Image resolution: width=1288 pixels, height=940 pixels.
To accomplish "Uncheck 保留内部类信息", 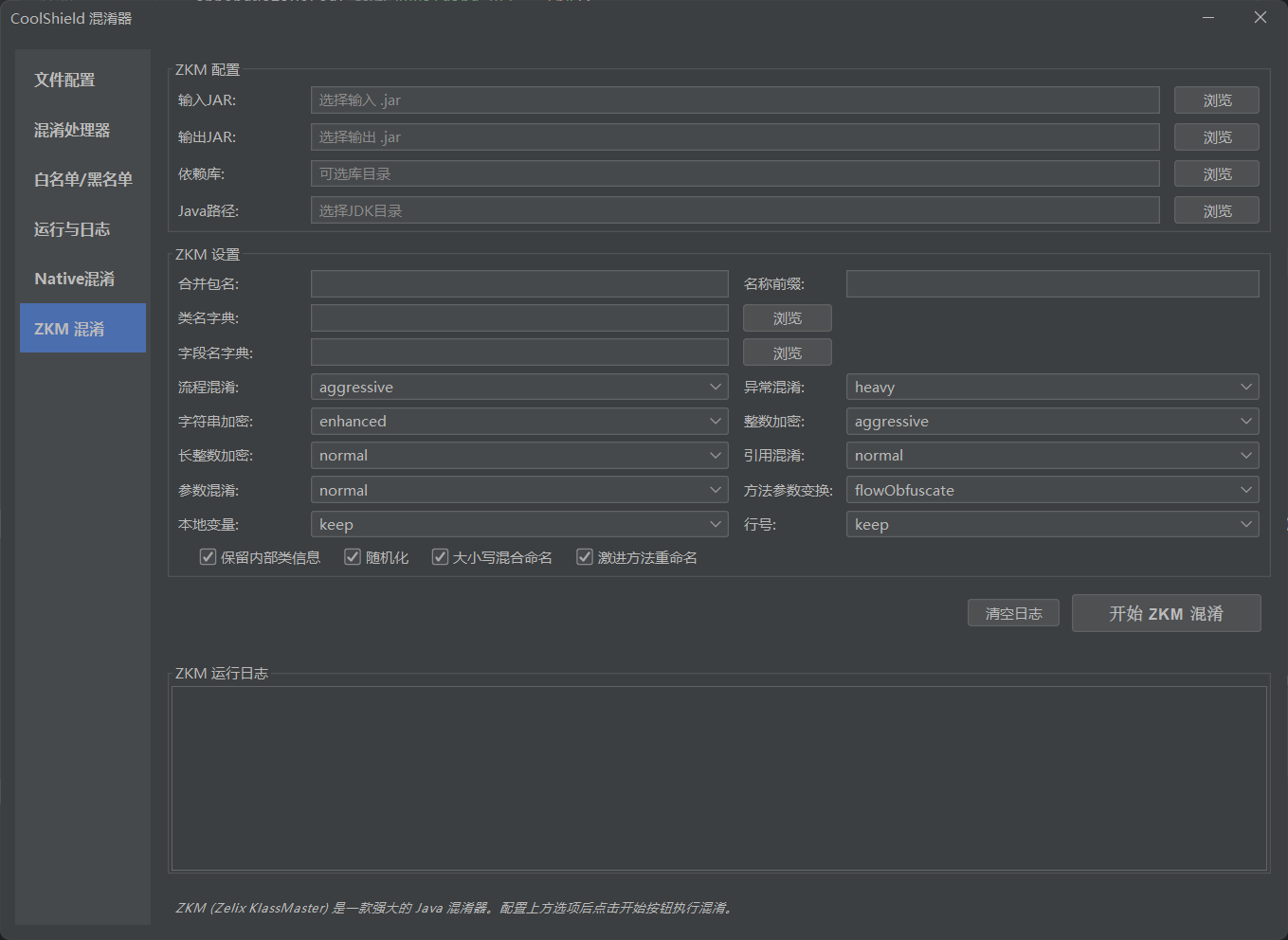I will click(208, 556).
